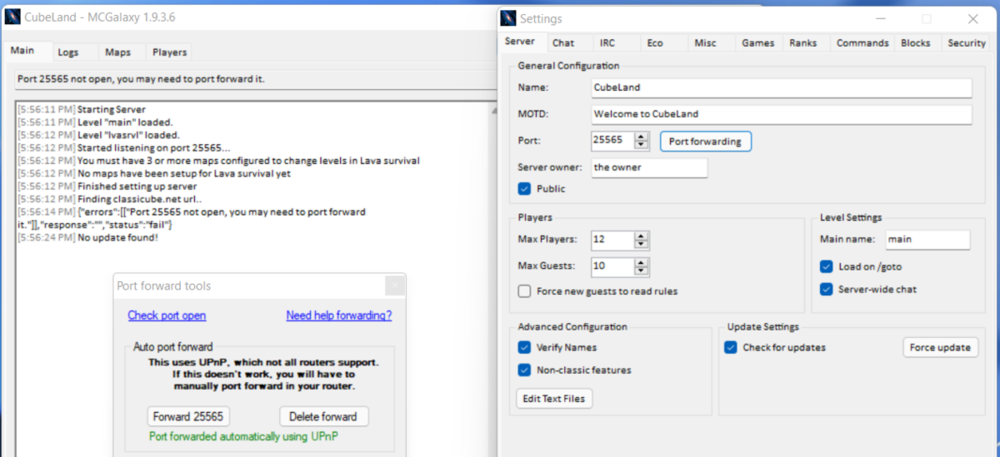Click the Main name level field
This screenshot has height=457, width=1000.
tap(927, 240)
